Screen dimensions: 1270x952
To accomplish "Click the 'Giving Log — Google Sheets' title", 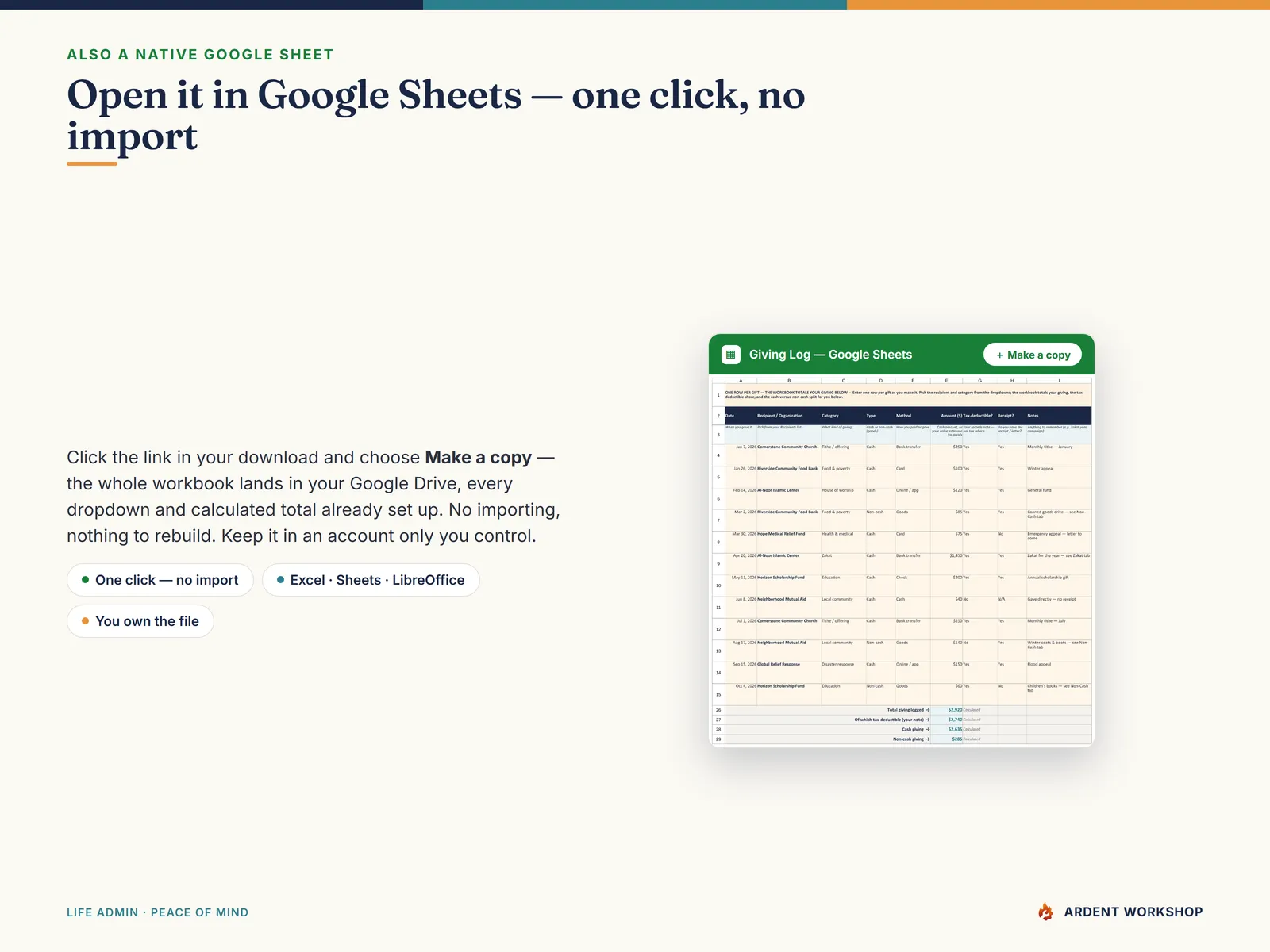I will (x=830, y=355).
